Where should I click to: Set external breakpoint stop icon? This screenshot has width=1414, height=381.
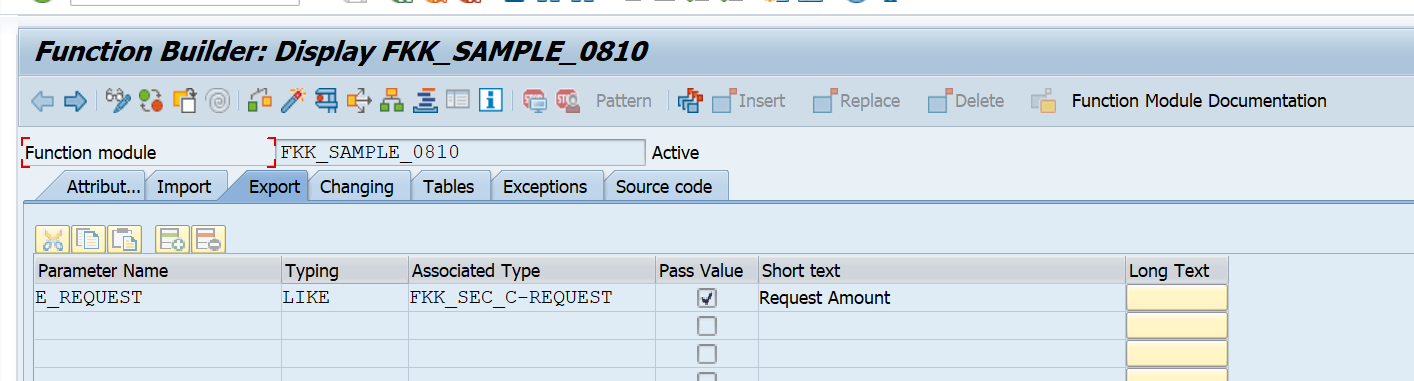coord(568,100)
